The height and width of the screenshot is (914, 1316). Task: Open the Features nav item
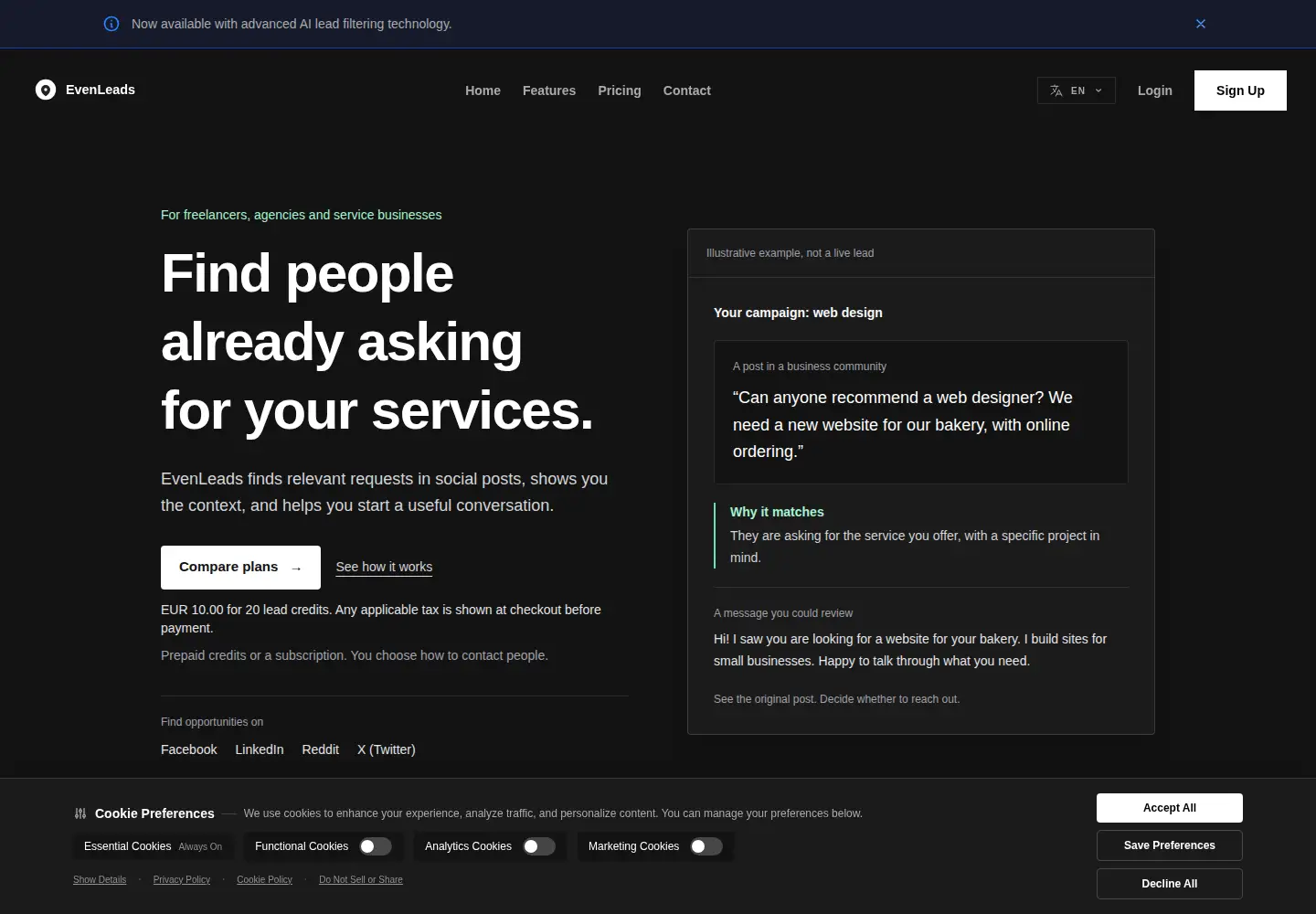coord(549,90)
